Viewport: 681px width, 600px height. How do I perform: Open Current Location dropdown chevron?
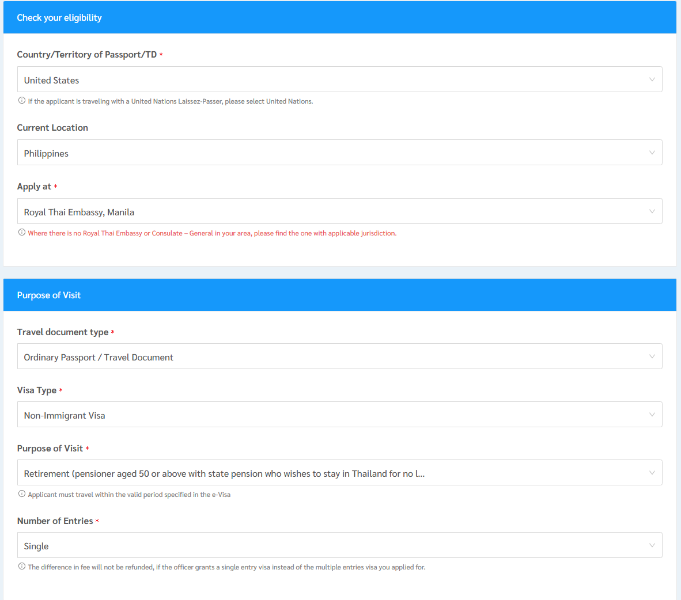(x=651, y=153)
